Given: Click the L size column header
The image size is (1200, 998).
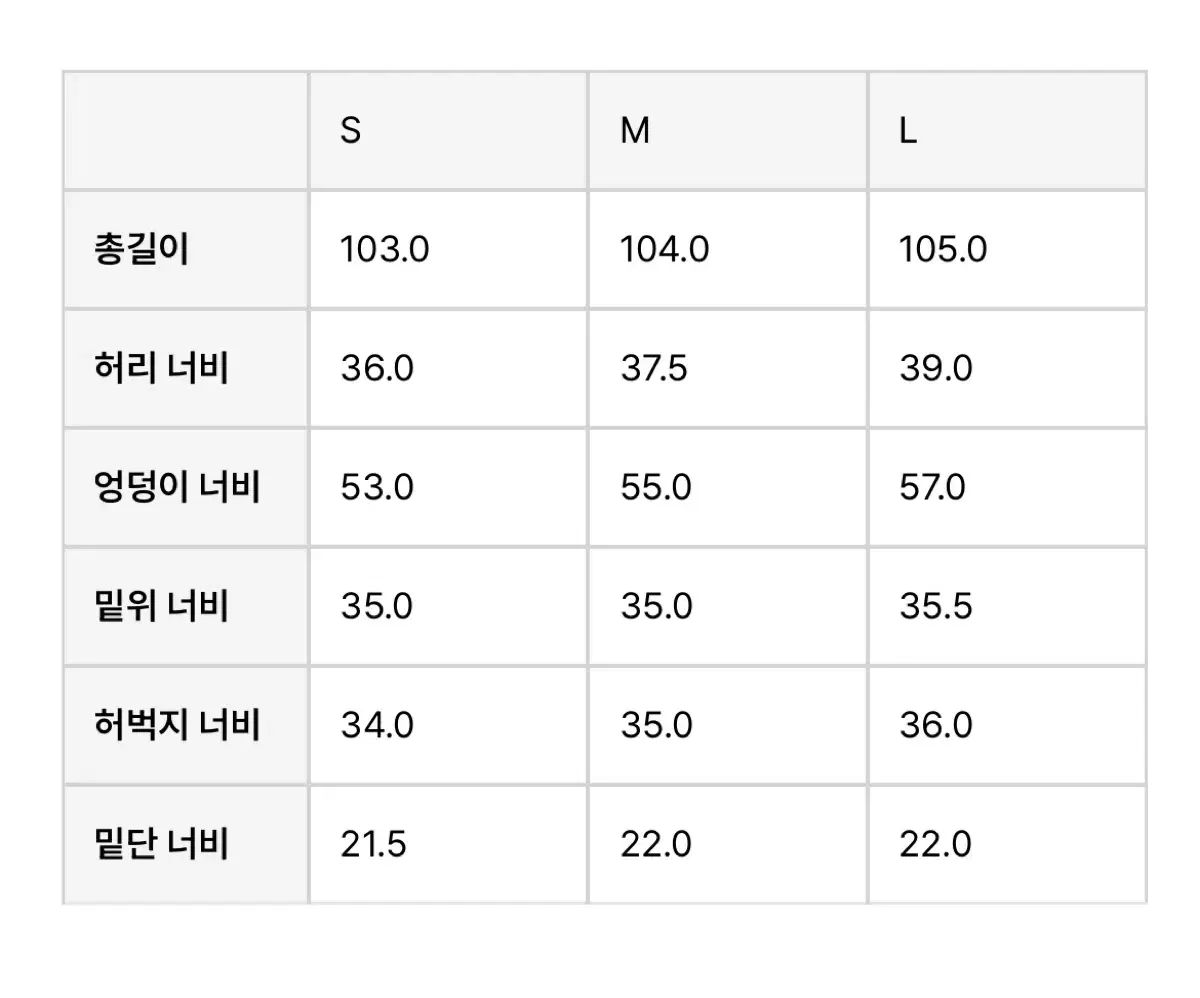Looking at the screenshot, I should click(x=1007, y=130).
